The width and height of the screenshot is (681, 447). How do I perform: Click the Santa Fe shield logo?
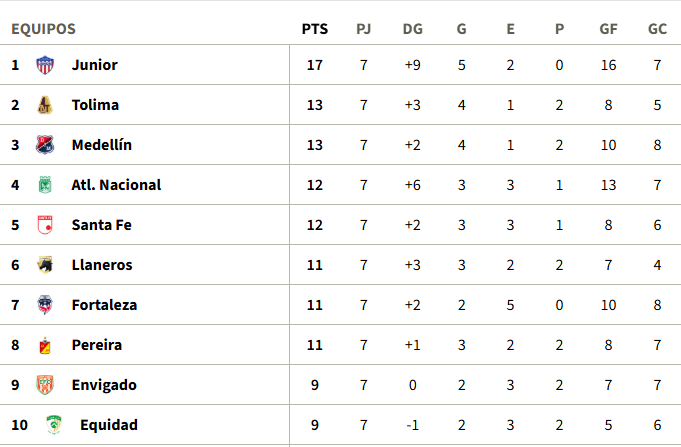[45, 225]
